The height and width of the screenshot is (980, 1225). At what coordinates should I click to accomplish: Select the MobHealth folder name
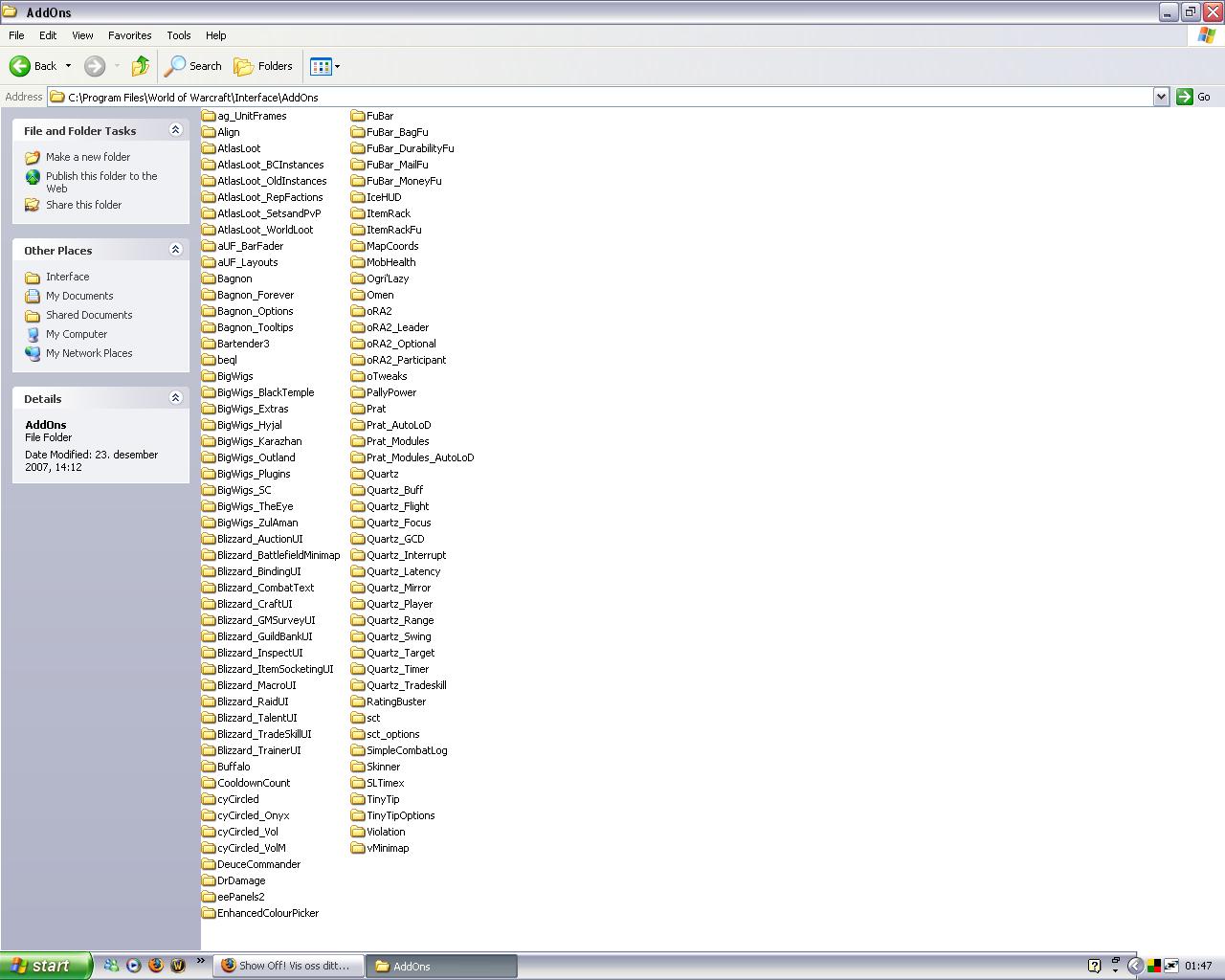click(x=391, y=262)
